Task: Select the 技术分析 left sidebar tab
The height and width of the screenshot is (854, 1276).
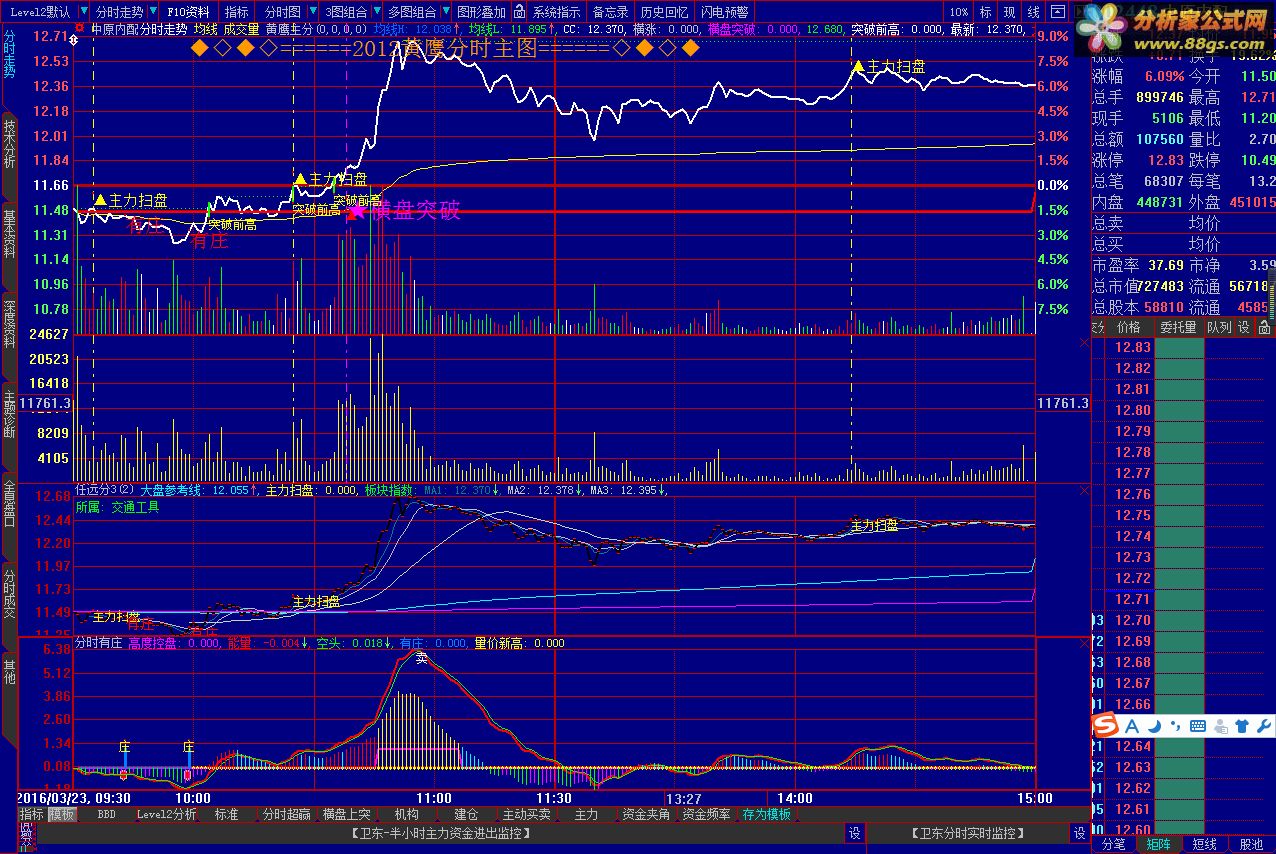Action: tap(9, 145)
